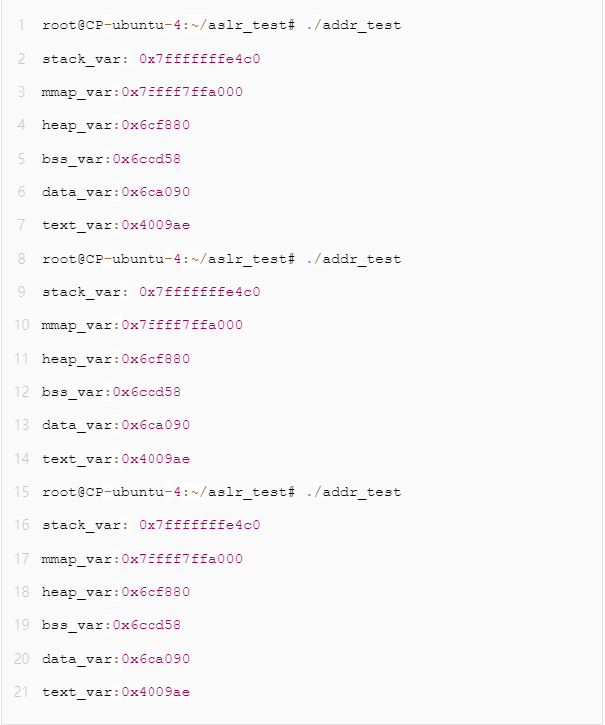
Task: Click the stack_var address on line 2
Action: coord(199,59)
